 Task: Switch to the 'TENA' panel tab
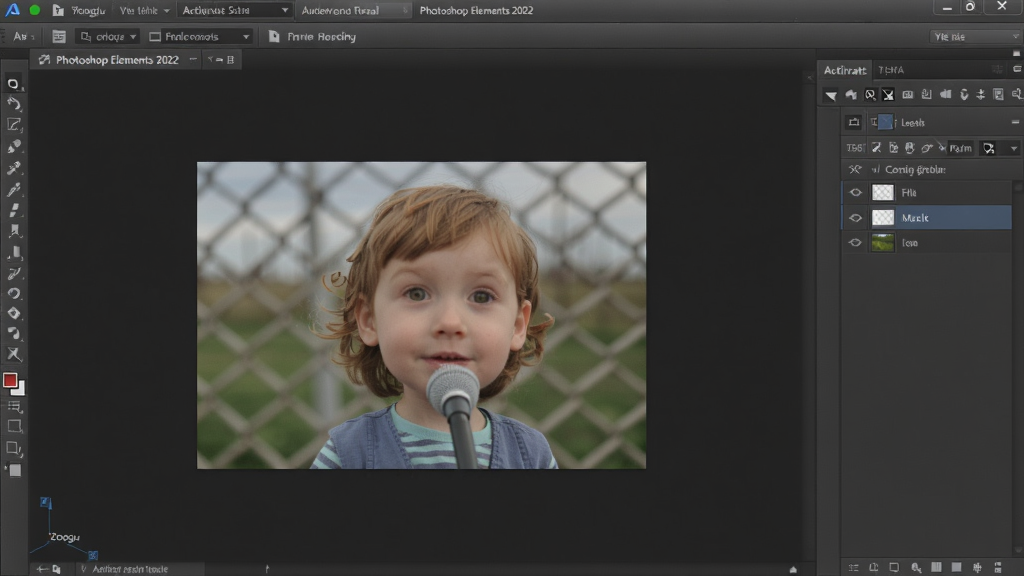pyautogui.click(x=891, y=70)
